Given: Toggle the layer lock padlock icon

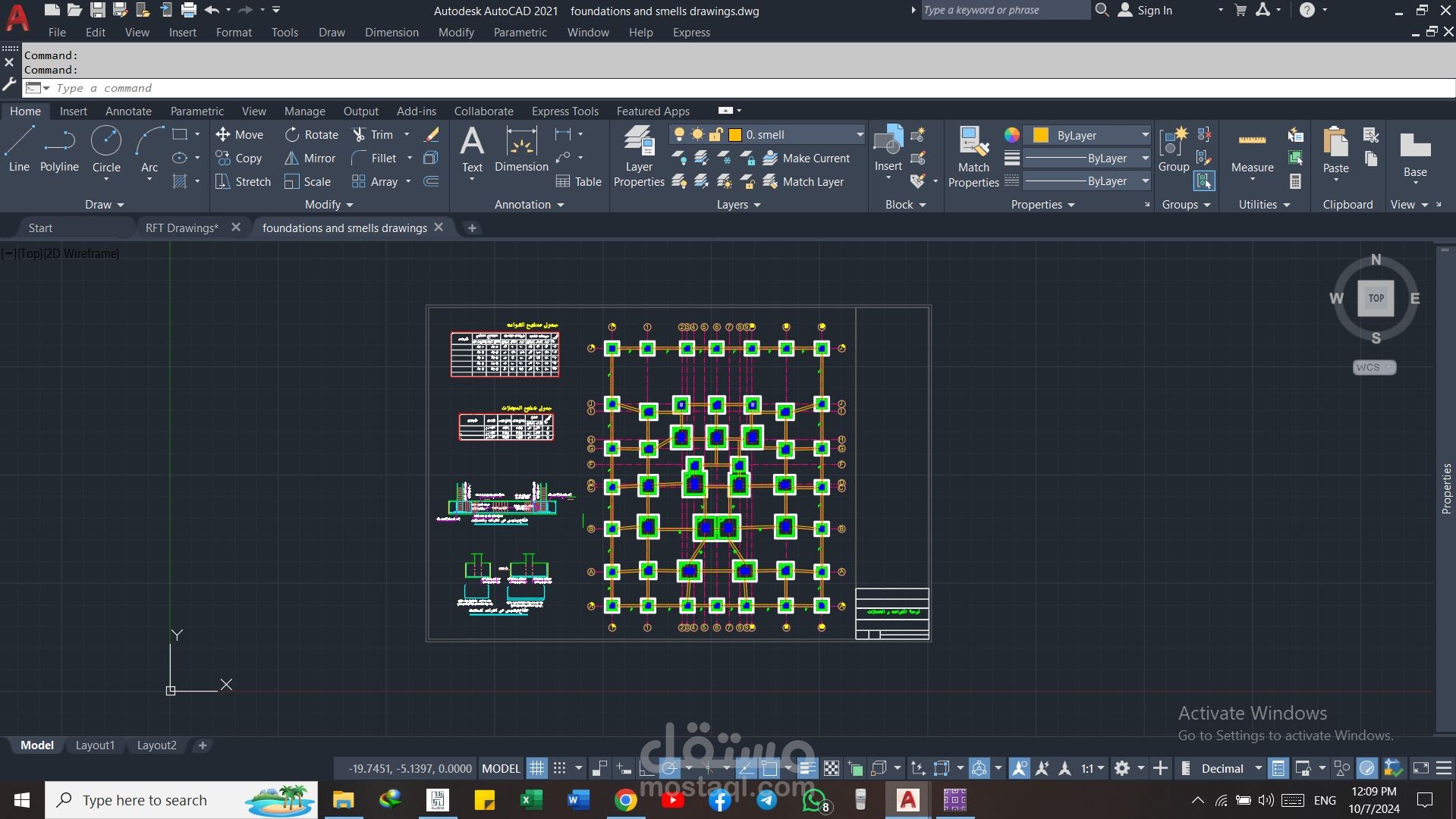Looking at the screenshot, I should coord(715,134).
